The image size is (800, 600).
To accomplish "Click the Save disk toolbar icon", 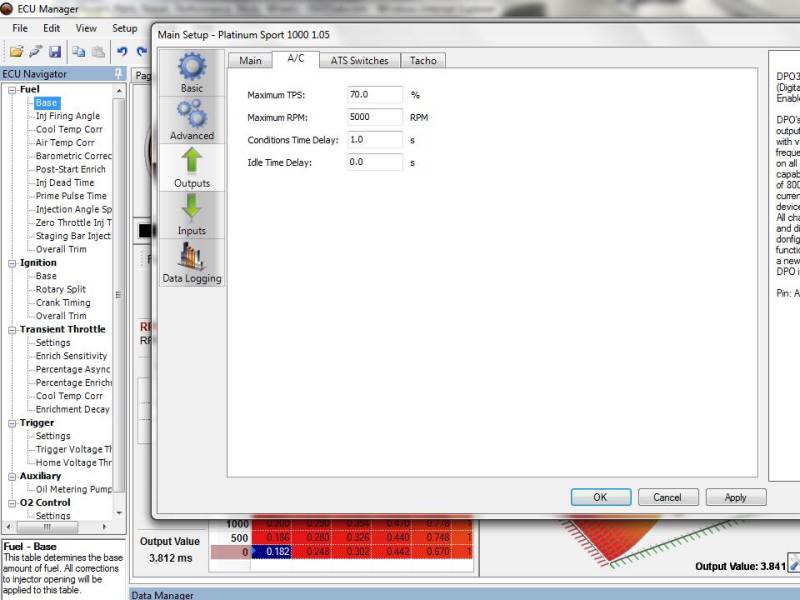I will point(55,52).
